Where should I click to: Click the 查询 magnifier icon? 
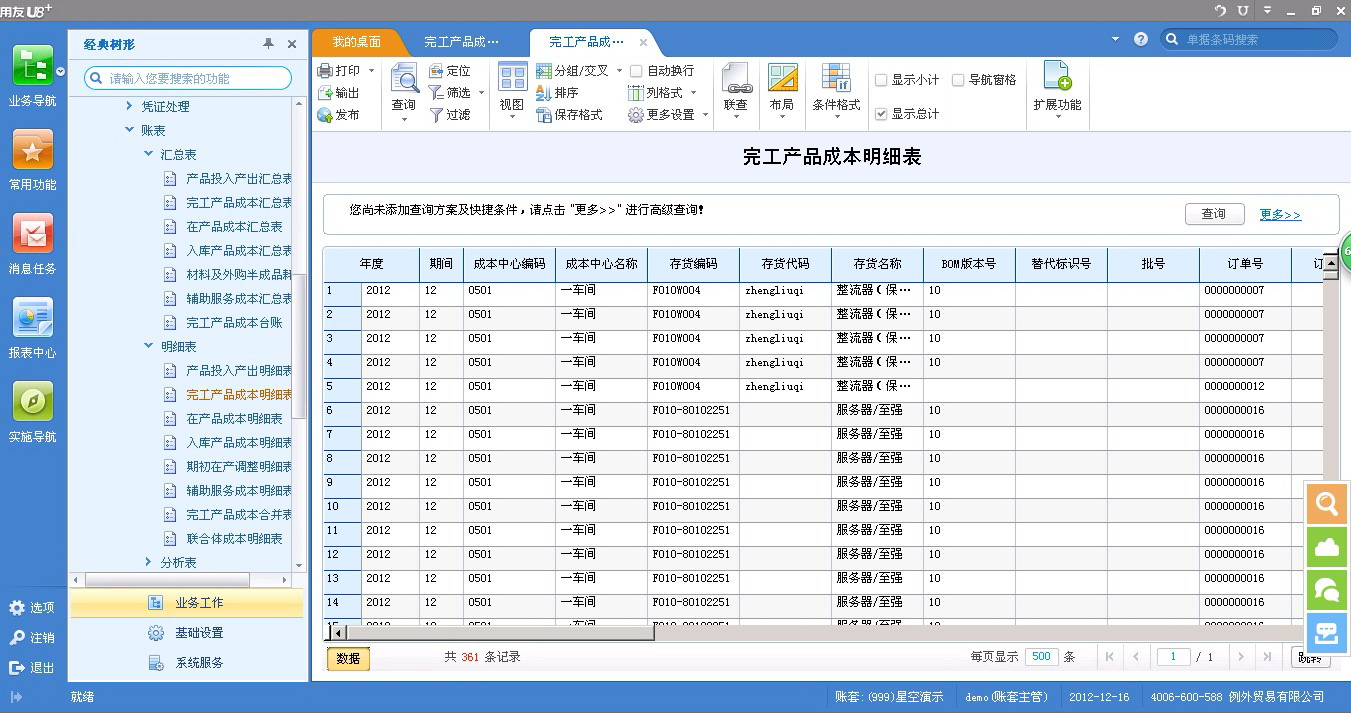point(404,78)
